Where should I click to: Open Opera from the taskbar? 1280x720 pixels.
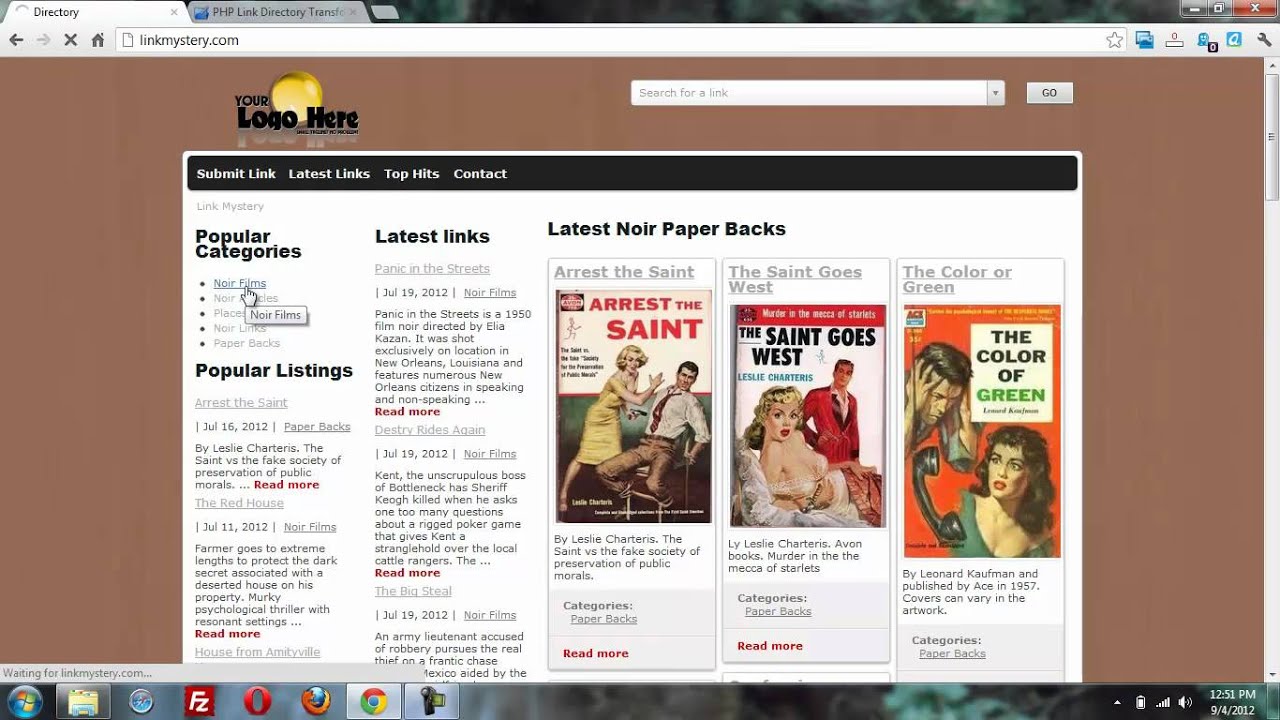pyautogui.click(x=258, y=701)
